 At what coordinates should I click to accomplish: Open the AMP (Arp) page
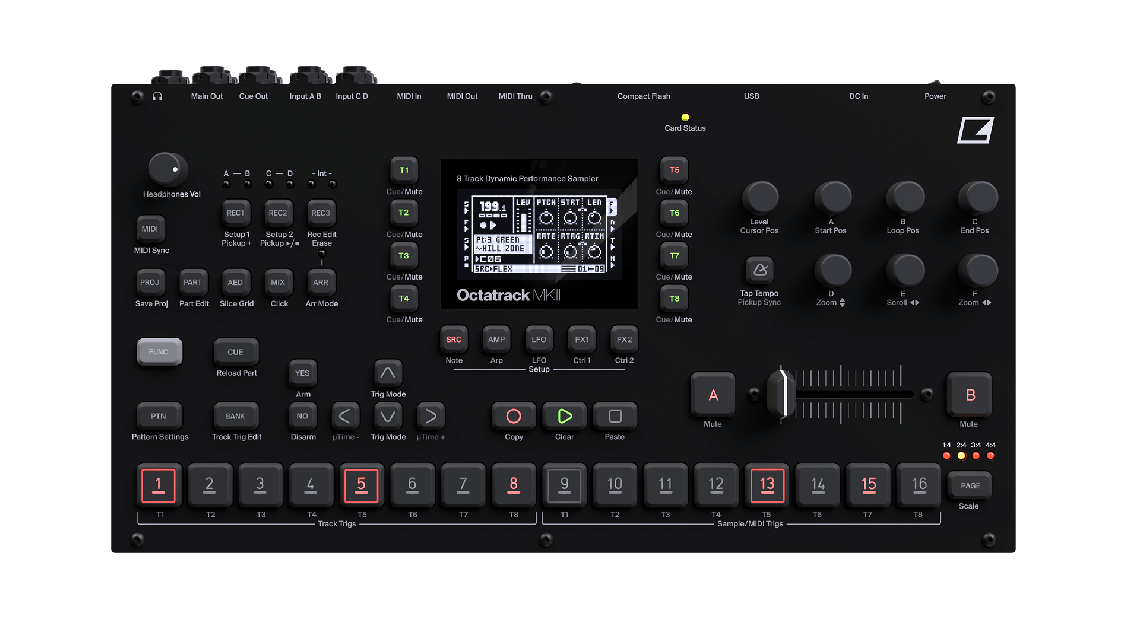(x=496, y=339)
